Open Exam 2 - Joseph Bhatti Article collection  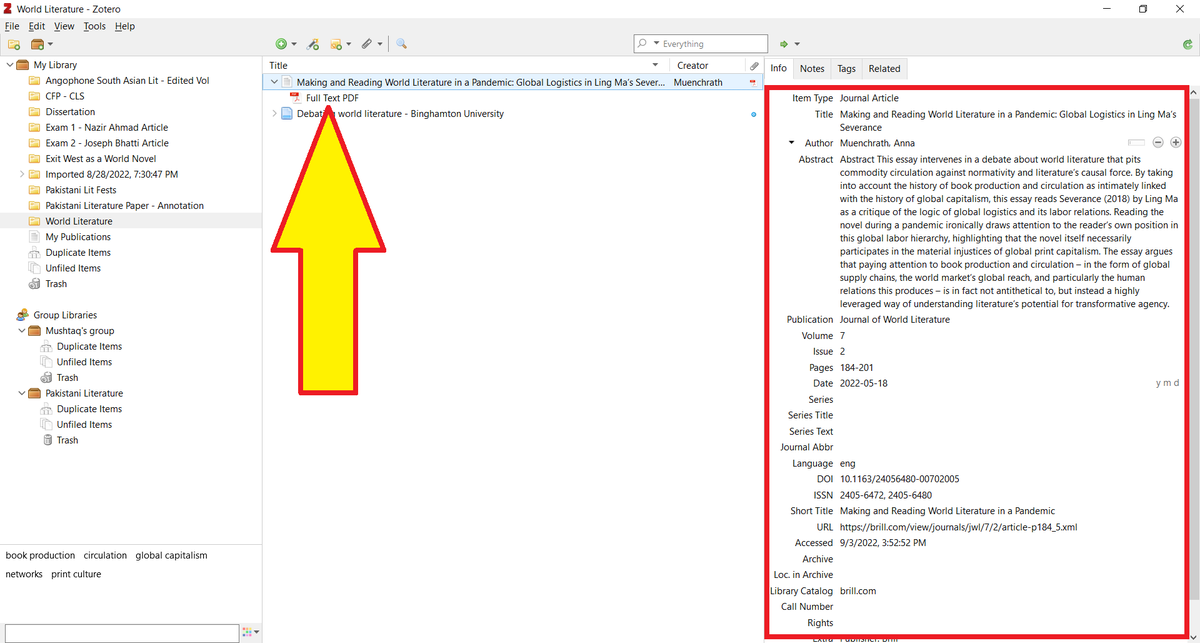(107, 143)
